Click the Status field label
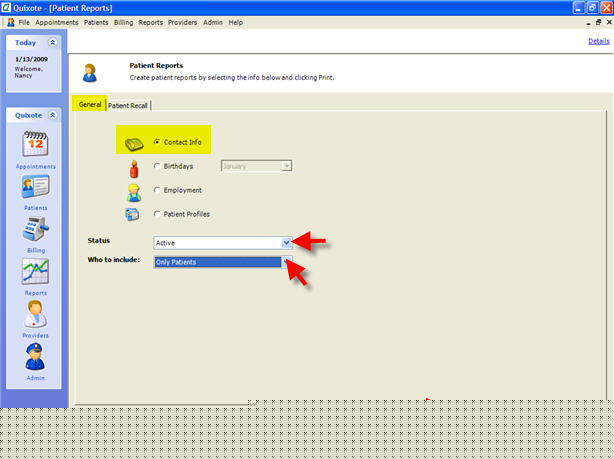This screenshot has height=459, width=614. (99, 240)
